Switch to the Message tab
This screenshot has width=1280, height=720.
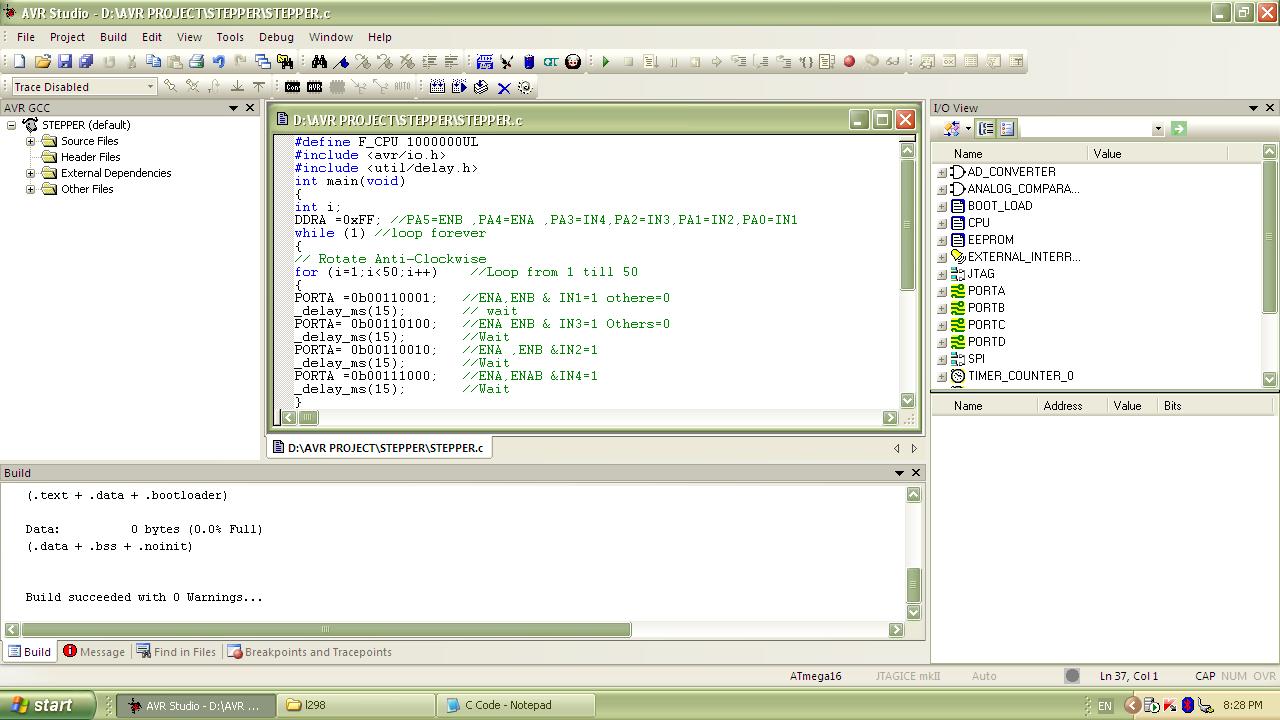[x=94, y=652]
